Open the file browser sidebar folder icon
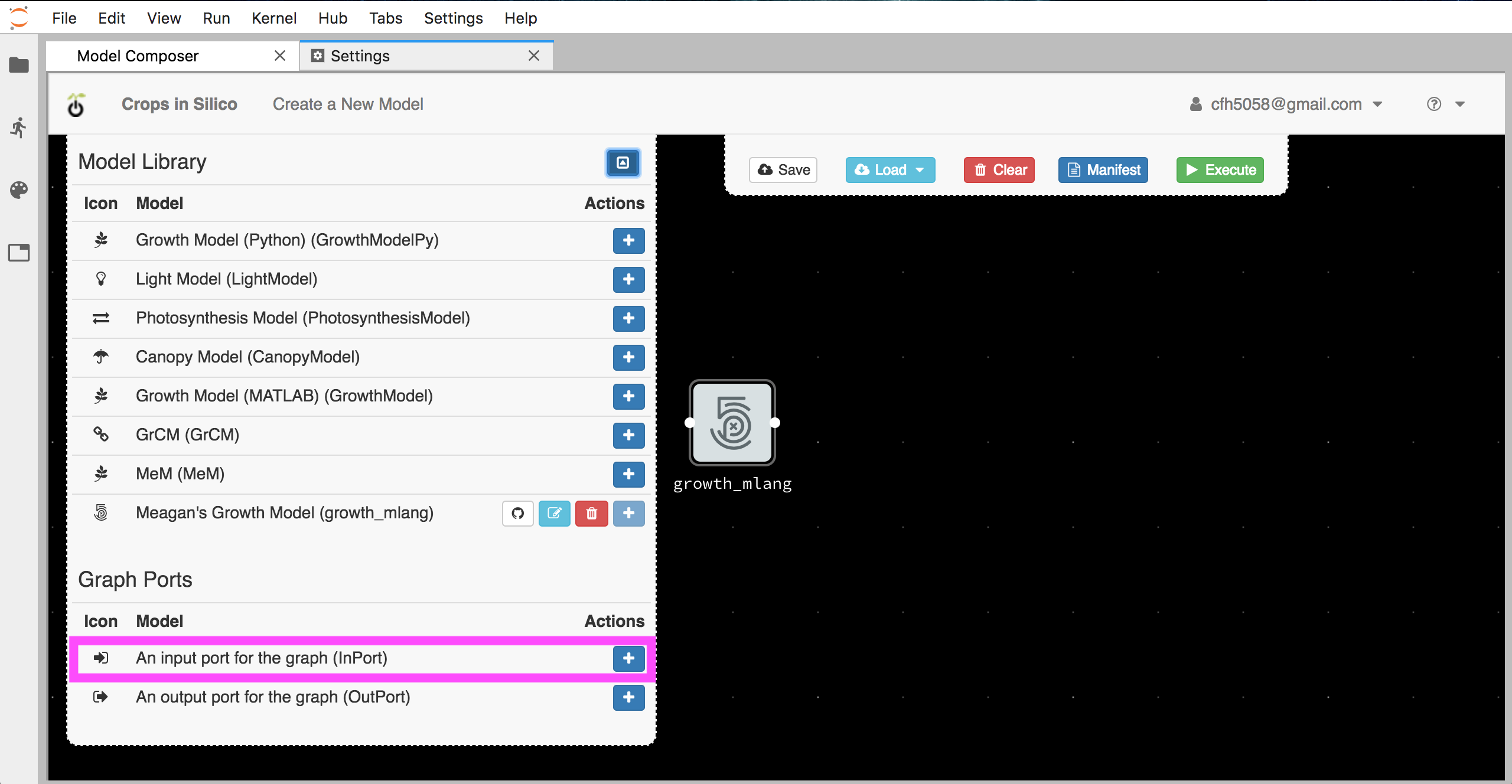 [19, 65]
